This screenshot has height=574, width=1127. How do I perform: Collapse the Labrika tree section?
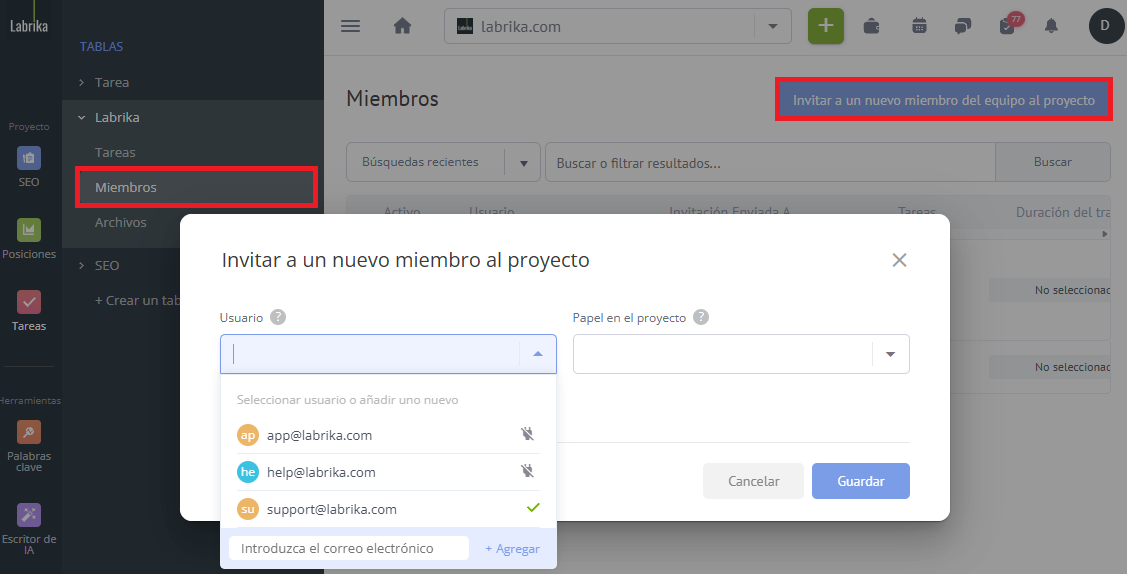click(x=81, y=117)
